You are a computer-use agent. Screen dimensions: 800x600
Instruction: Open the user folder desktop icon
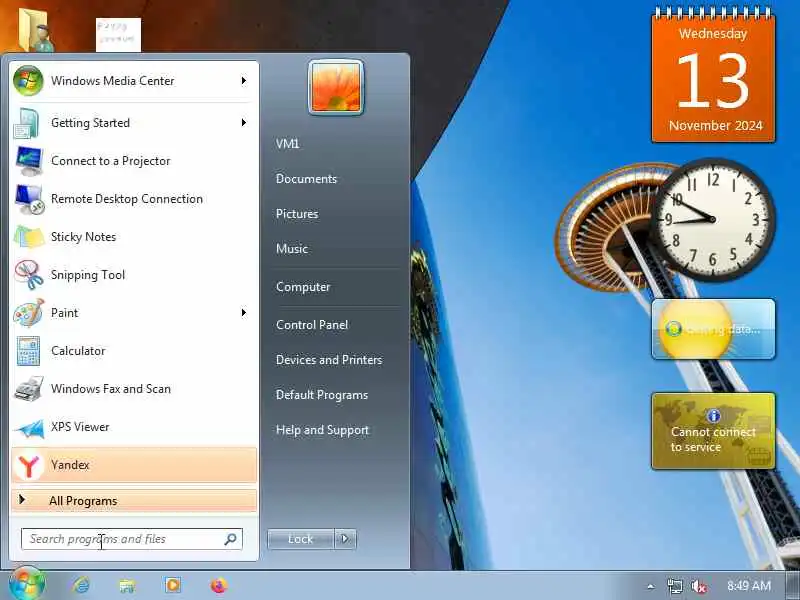pyautogui.click(x=37, y=30)
